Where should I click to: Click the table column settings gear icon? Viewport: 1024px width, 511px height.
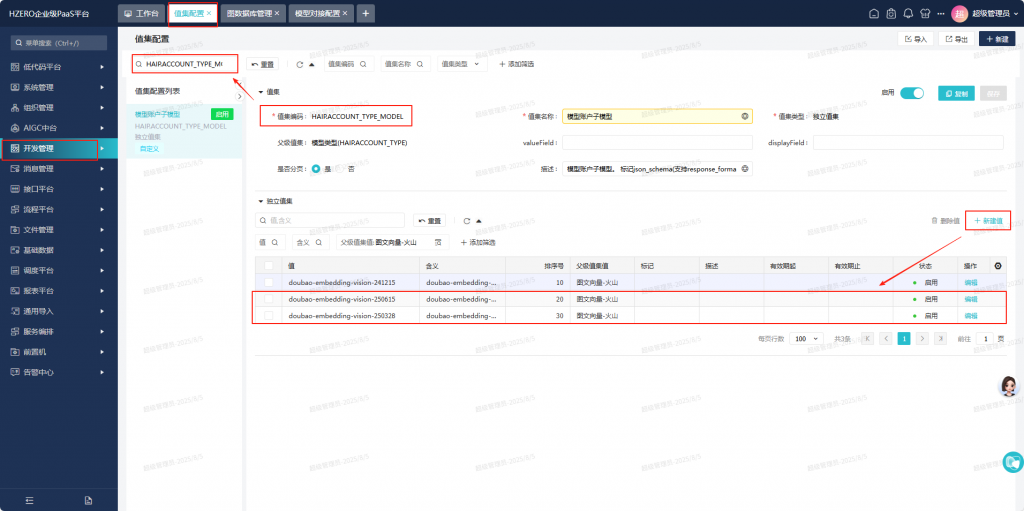pos(996,265)
